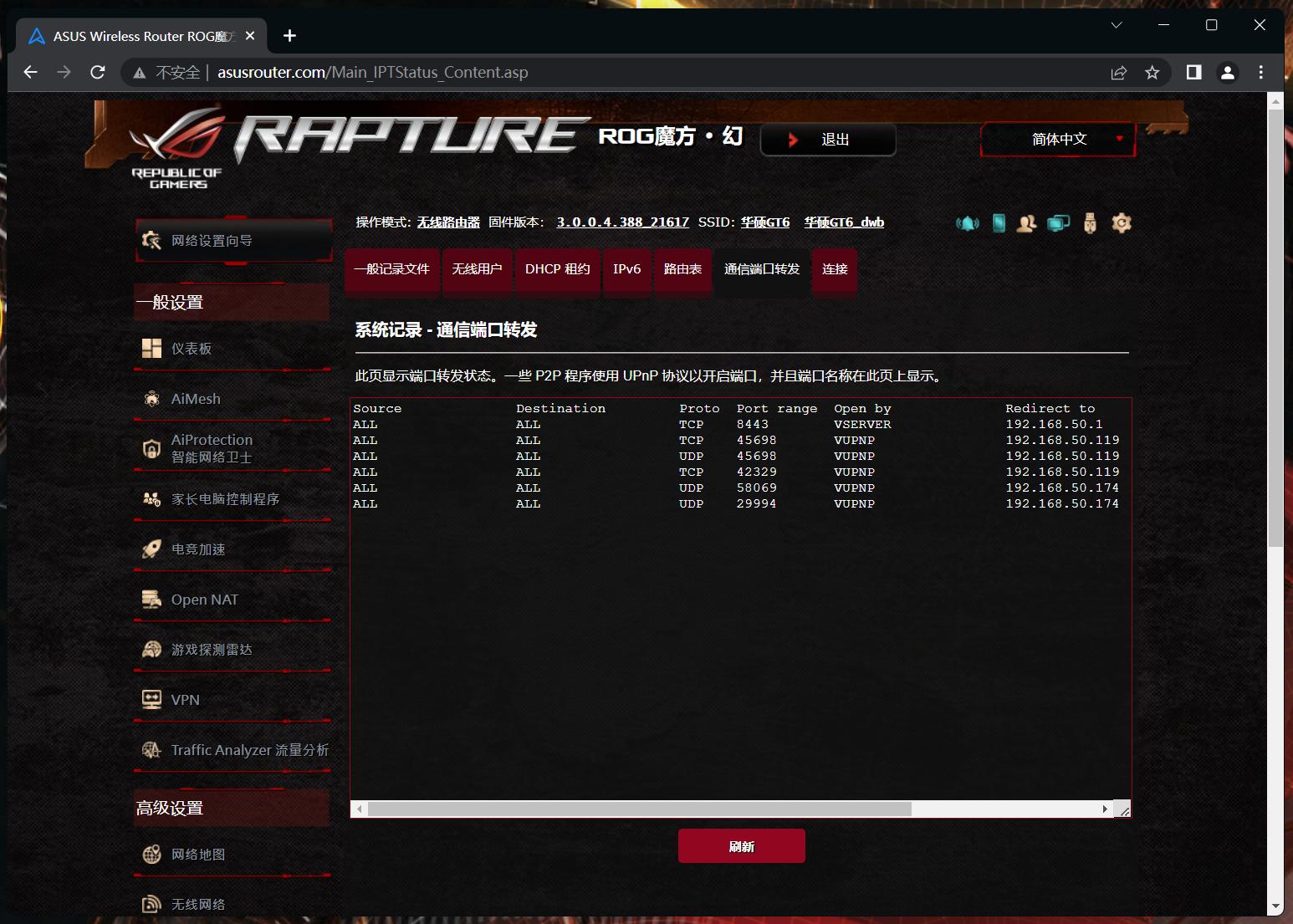Open Open NAT in the sidebar

(x=205, y=600)
